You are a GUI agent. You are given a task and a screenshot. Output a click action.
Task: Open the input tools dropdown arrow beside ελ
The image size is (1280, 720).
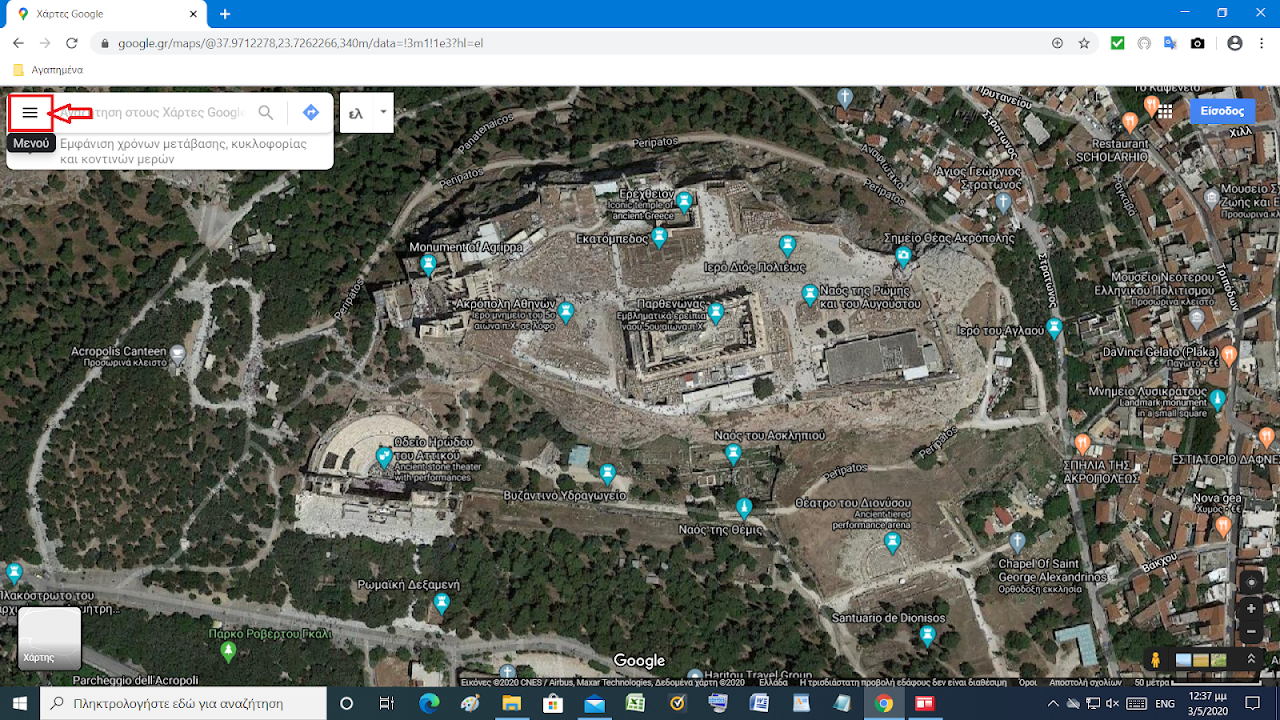pos(383,113)
